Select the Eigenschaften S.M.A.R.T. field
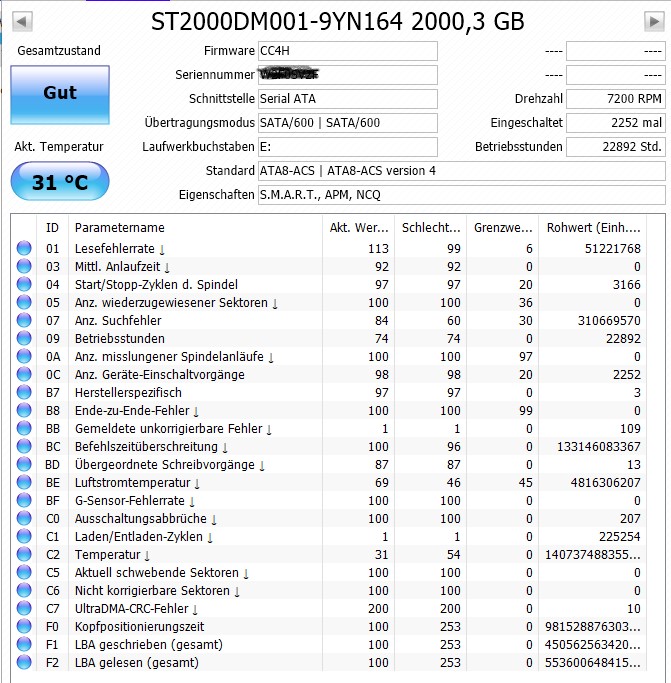This screenshot has height=683, width=671. [462, 195]
